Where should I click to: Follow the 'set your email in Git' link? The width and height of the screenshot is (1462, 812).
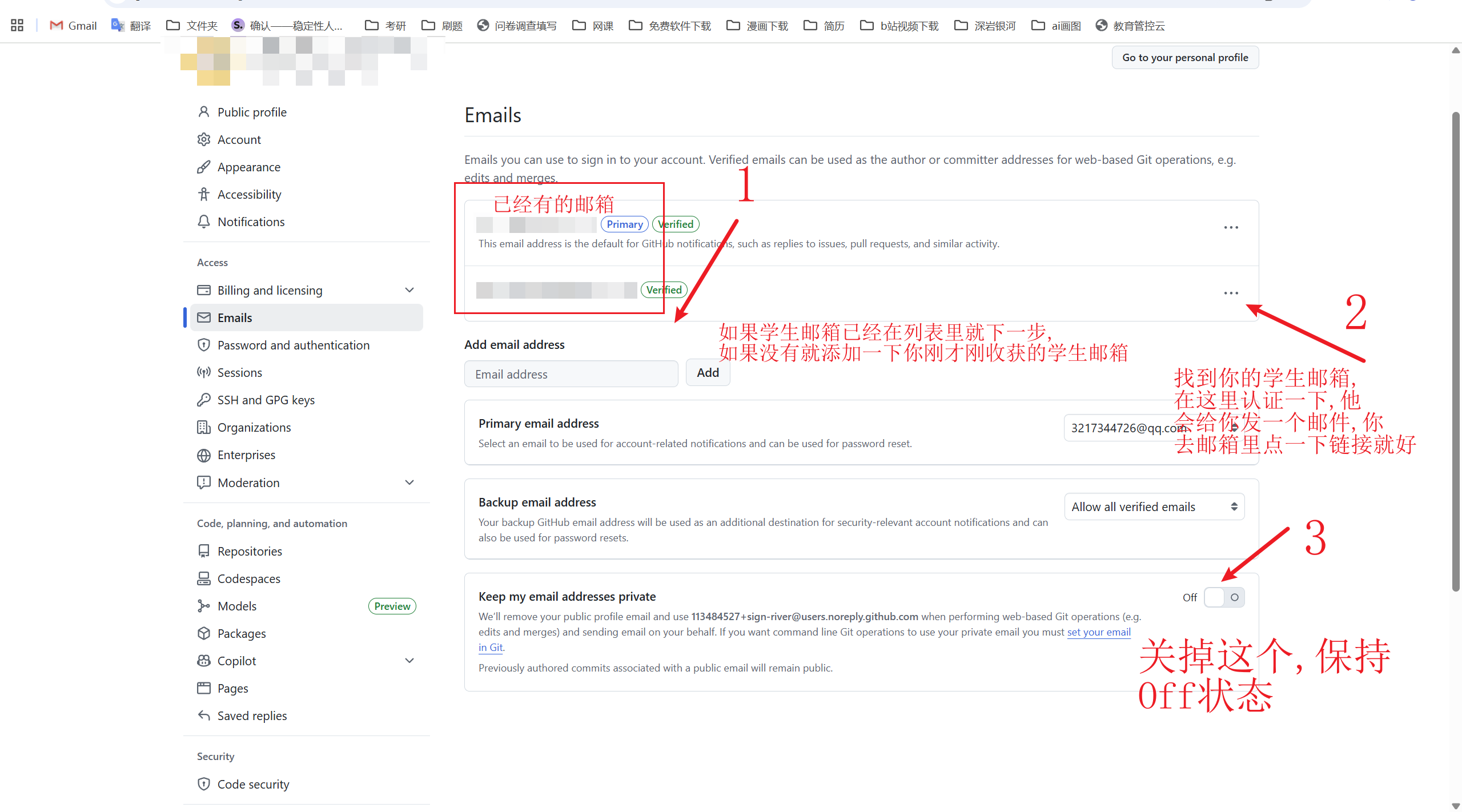pos(1099,632)
